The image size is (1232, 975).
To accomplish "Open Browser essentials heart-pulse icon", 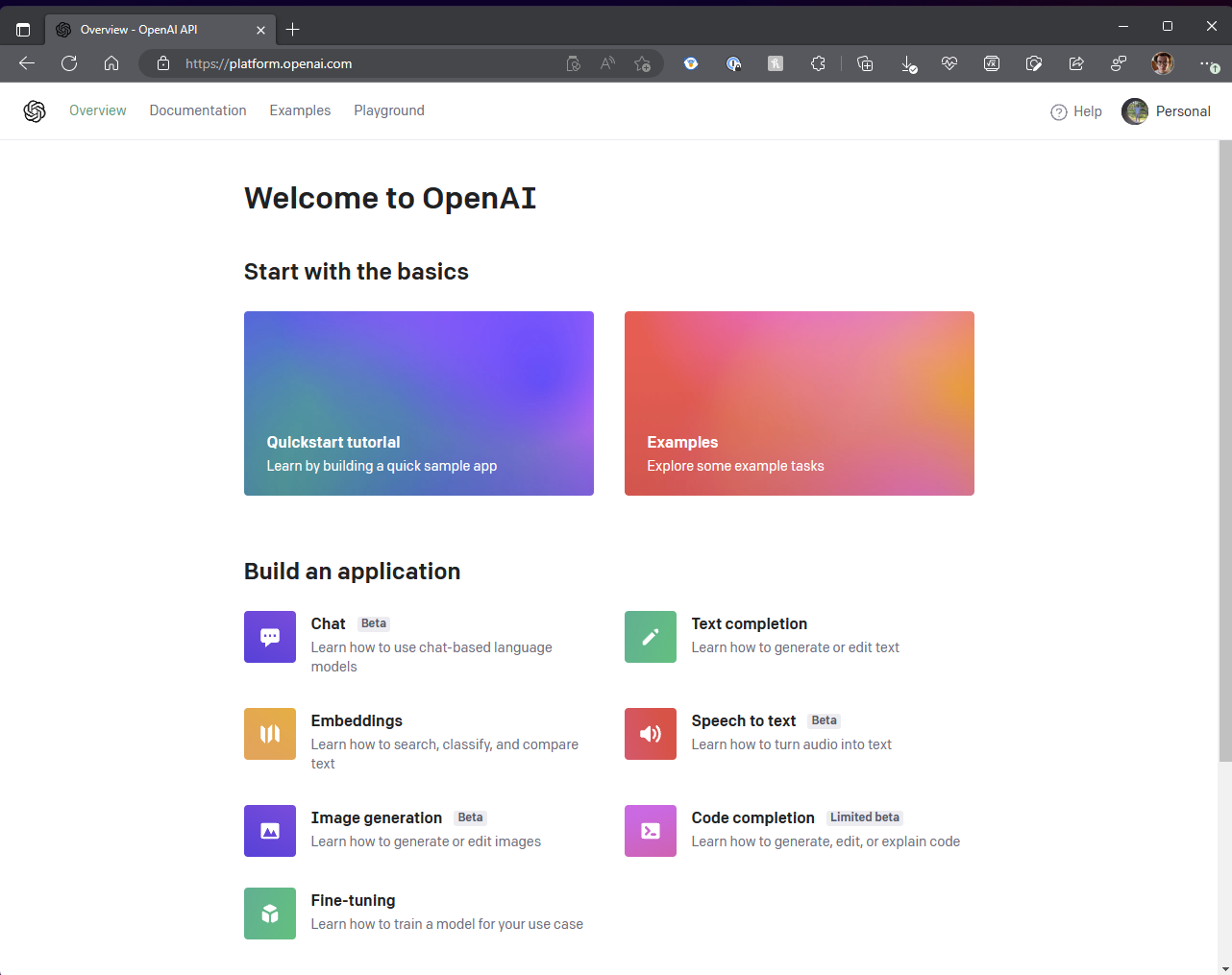I will (949, 63).
